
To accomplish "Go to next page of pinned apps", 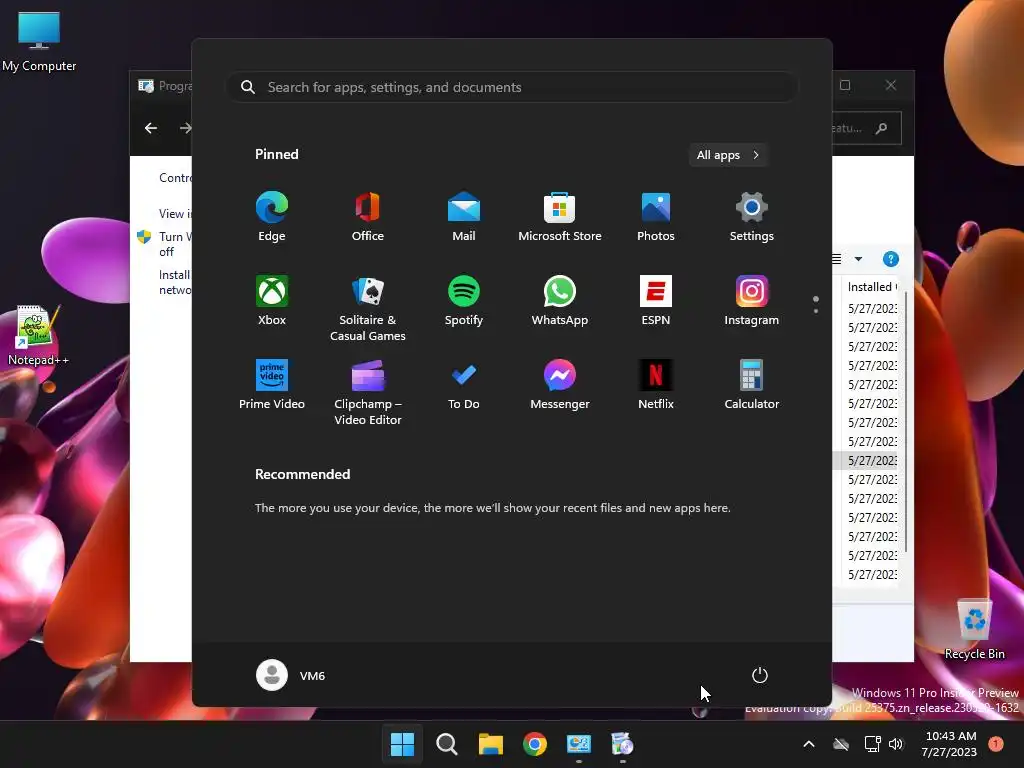I will point(816,311).
